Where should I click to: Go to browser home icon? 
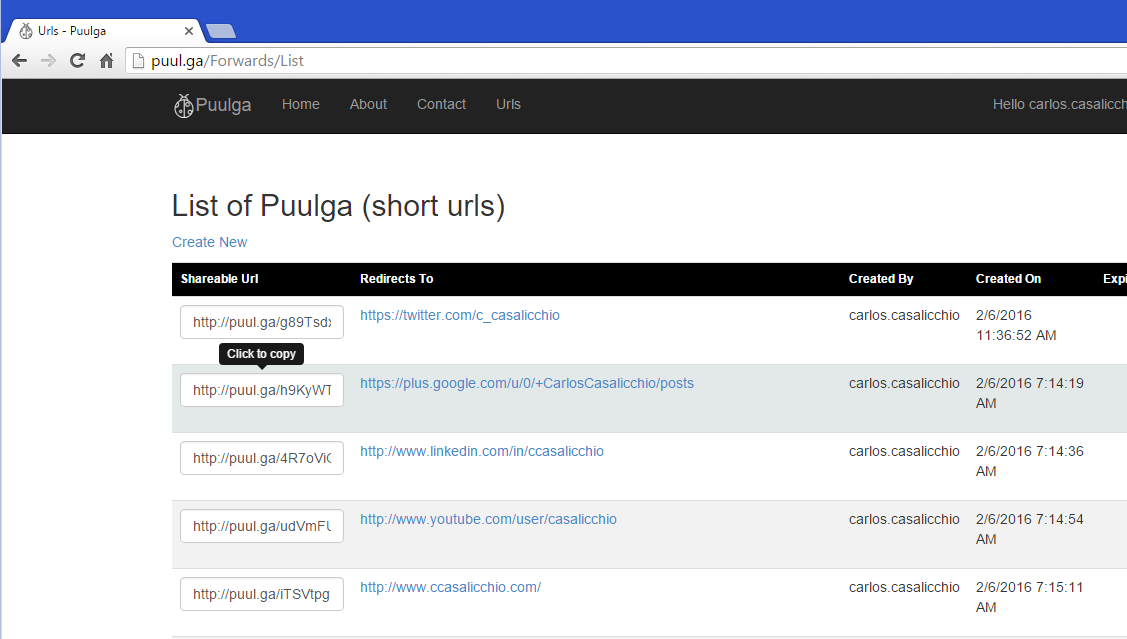106,61
